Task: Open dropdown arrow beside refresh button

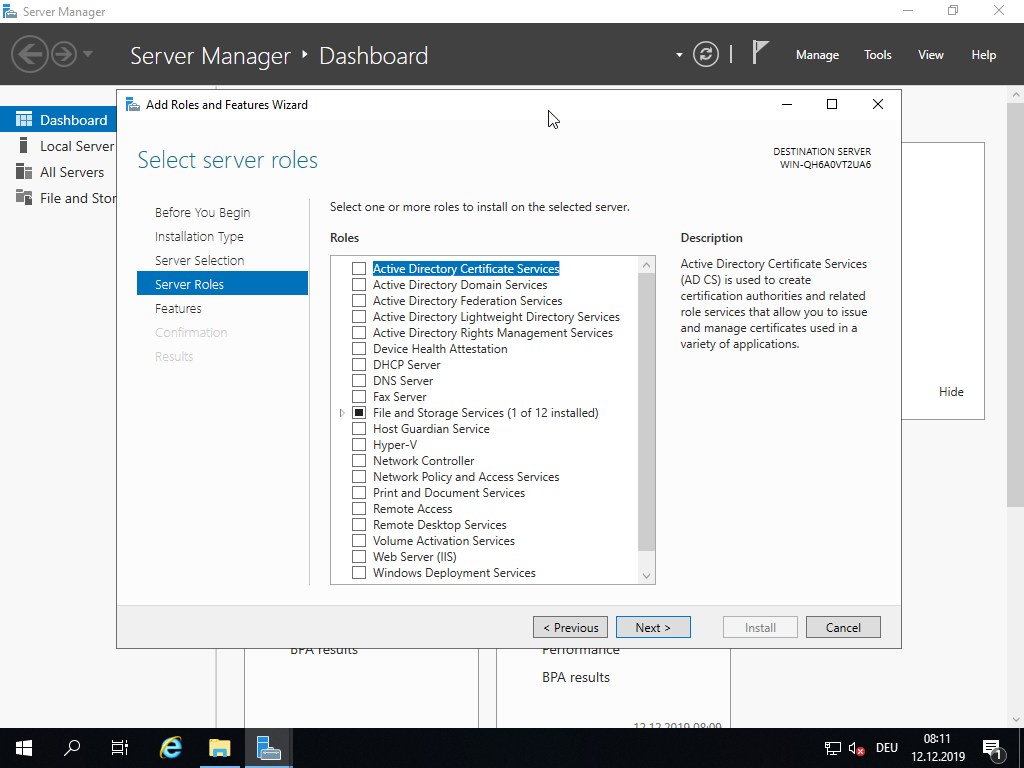Action: 679,55
